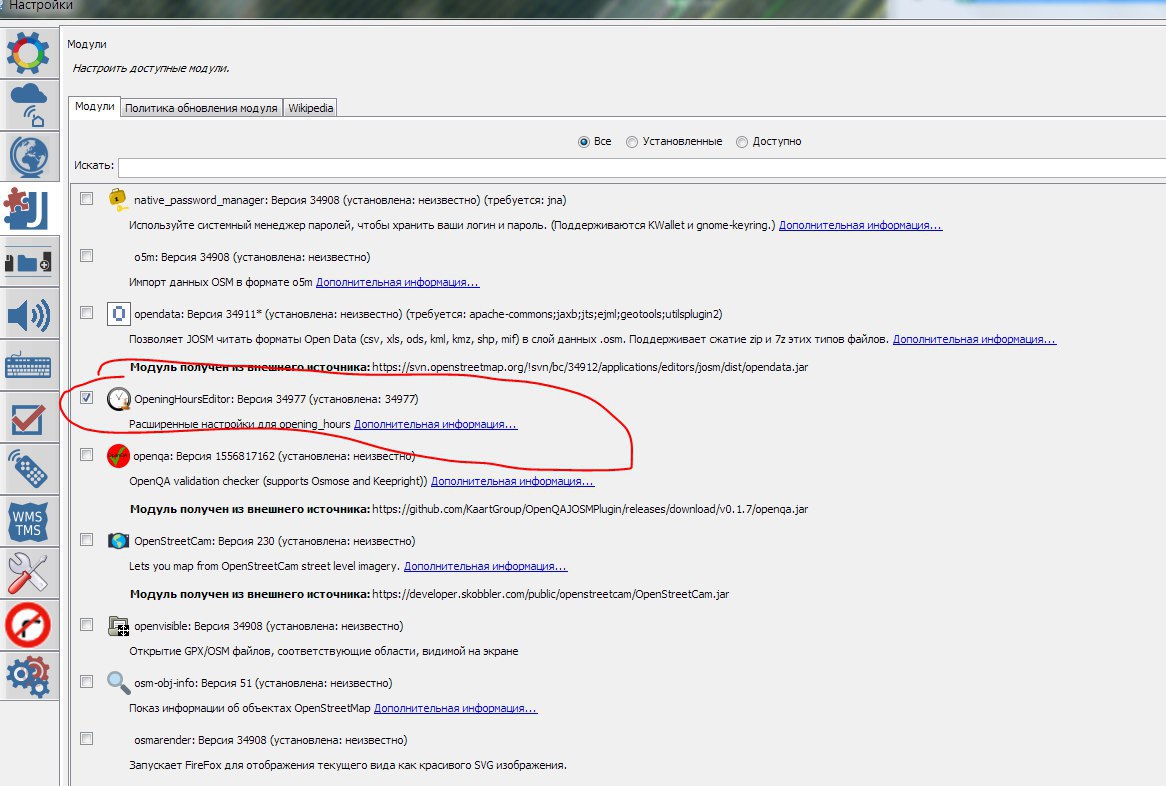Enable the OpenStreetCam plugin checkbox
The image size is (1166, 786).
point(87,540)
